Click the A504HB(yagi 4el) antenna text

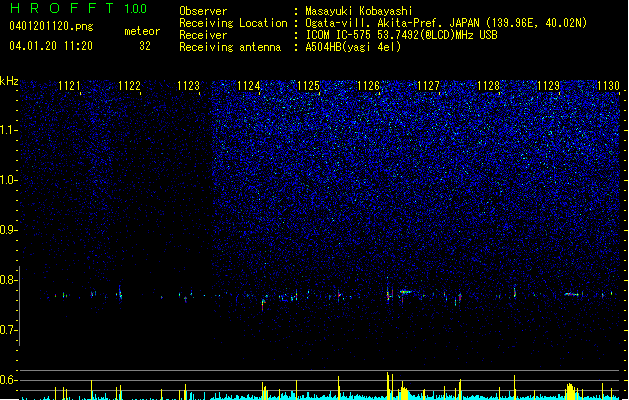(353, 47)
